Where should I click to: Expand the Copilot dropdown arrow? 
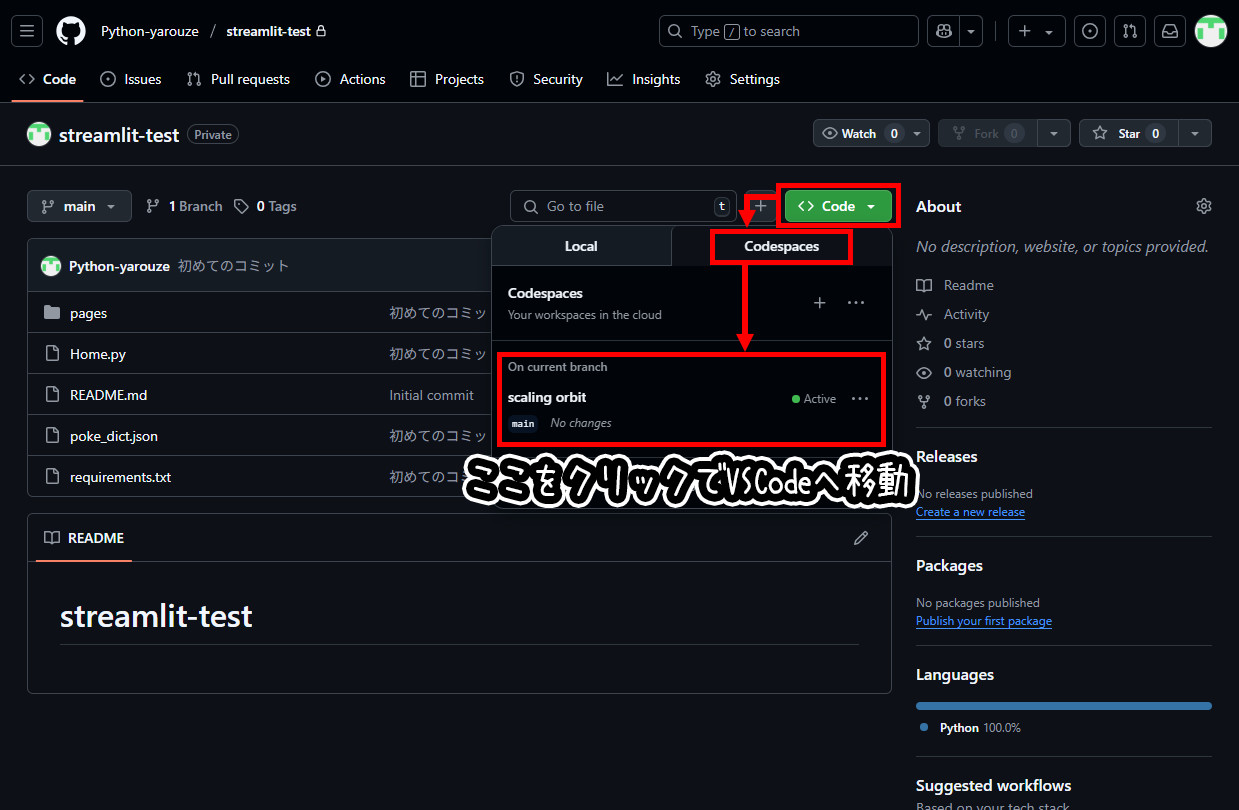[971, 31]
